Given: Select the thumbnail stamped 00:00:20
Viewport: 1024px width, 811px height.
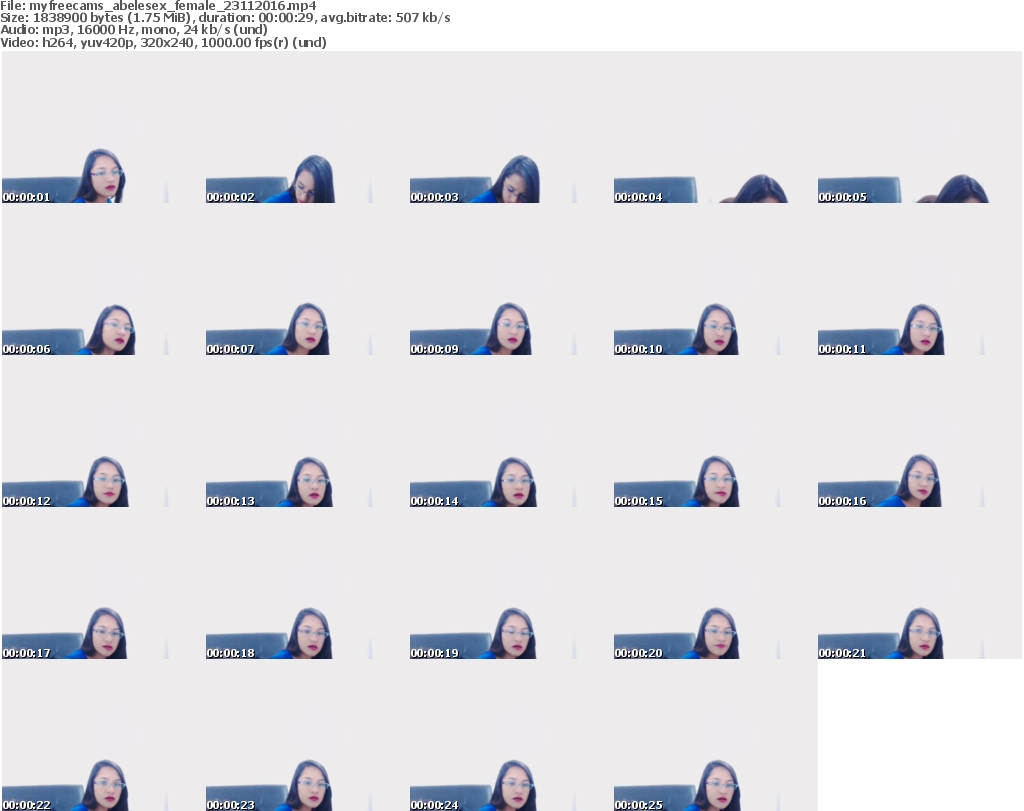Looking at the screenshot, I should (716, 582).
